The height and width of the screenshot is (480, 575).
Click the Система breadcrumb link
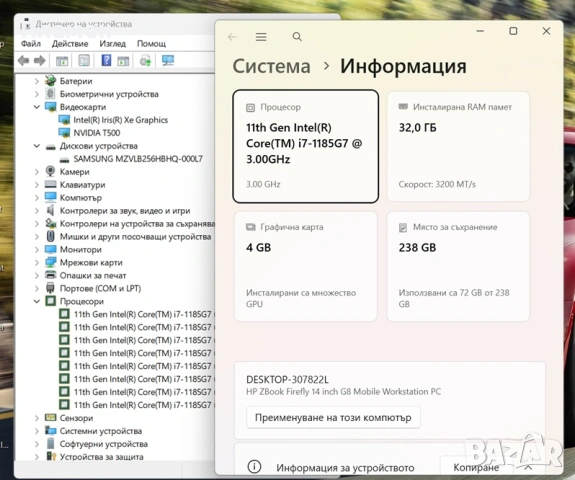(x=271, y=66)
